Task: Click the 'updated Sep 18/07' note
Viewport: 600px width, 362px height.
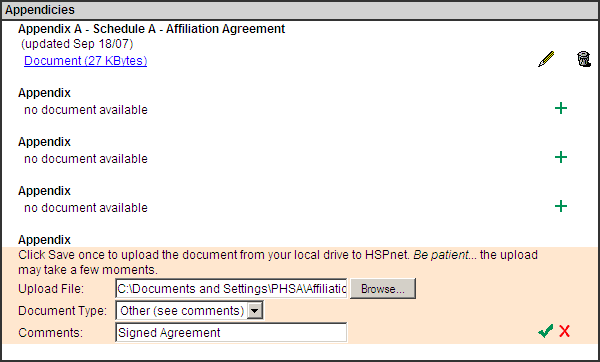Action: pyautogui.click(x=77, y=44)
